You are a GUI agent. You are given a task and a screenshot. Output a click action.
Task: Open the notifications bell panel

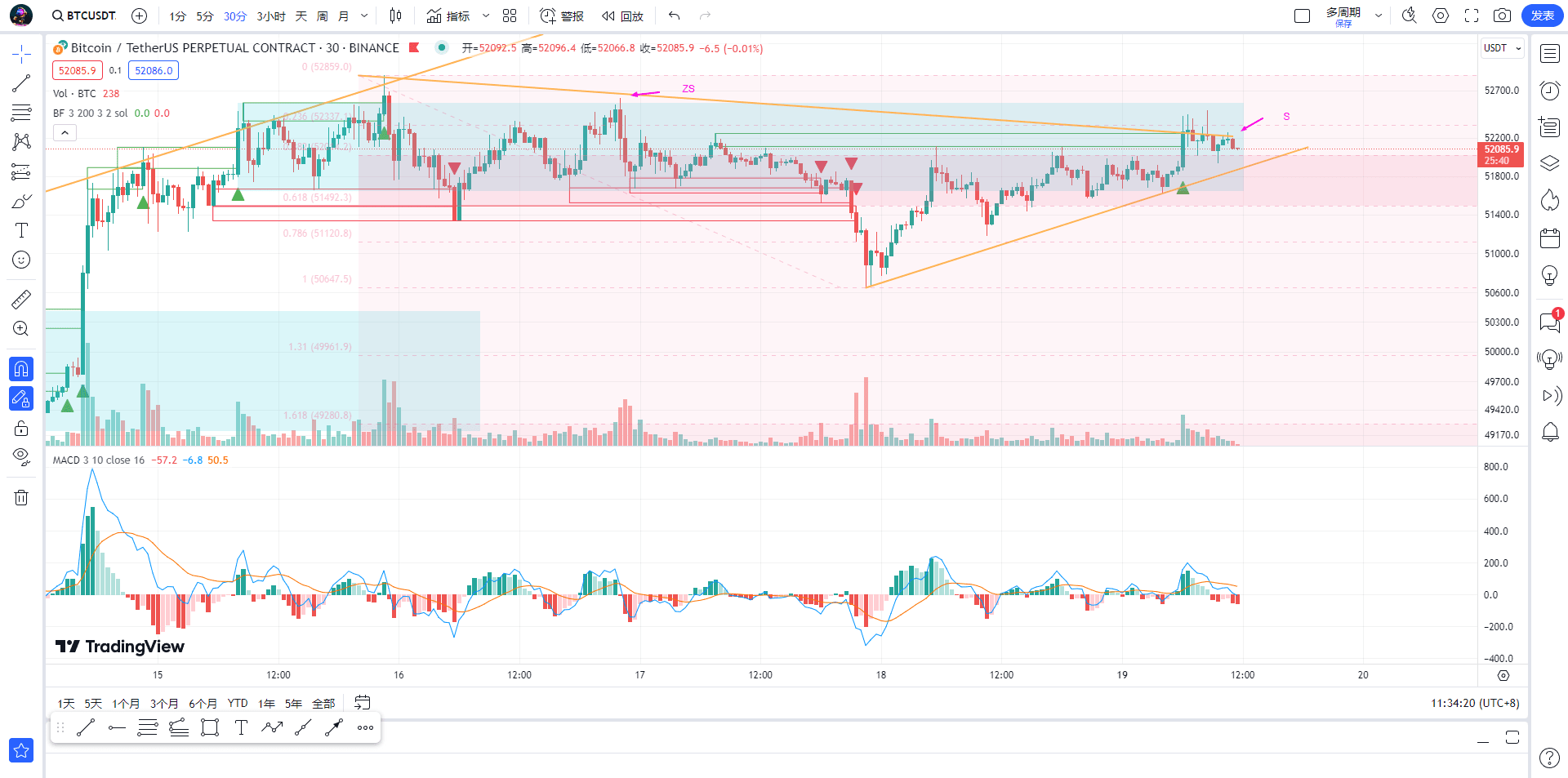1549,432
